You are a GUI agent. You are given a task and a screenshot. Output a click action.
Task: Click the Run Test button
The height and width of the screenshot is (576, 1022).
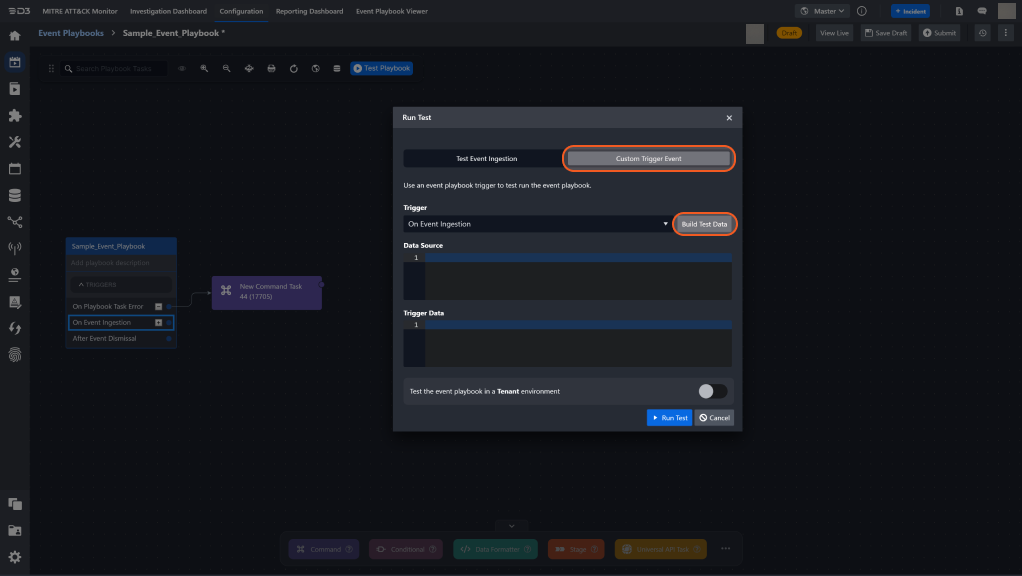669,417
